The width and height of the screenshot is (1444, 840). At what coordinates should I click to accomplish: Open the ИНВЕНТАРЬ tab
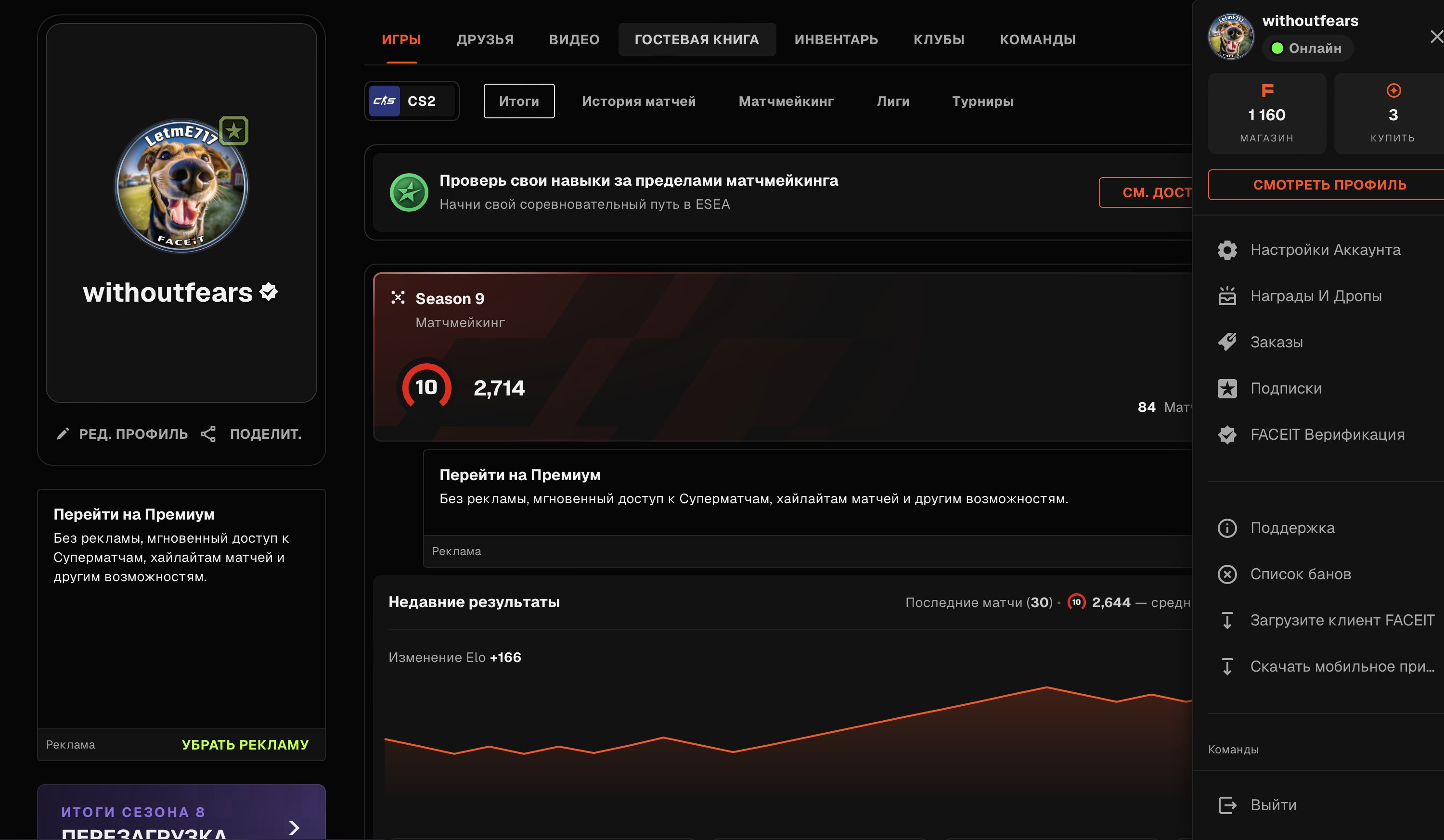tap(836, 39)
